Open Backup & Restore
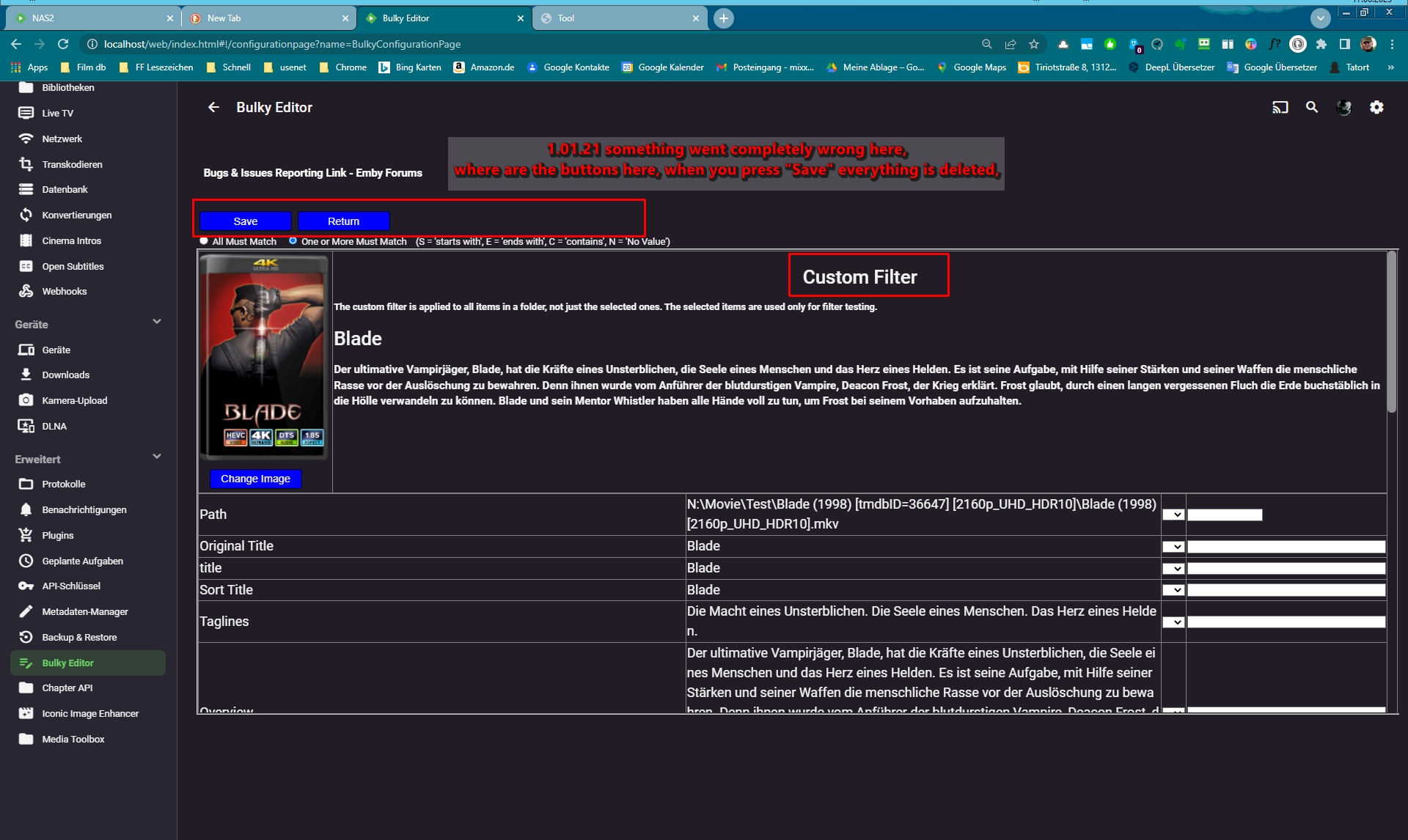1408x840 pixels. coord(78,637)
